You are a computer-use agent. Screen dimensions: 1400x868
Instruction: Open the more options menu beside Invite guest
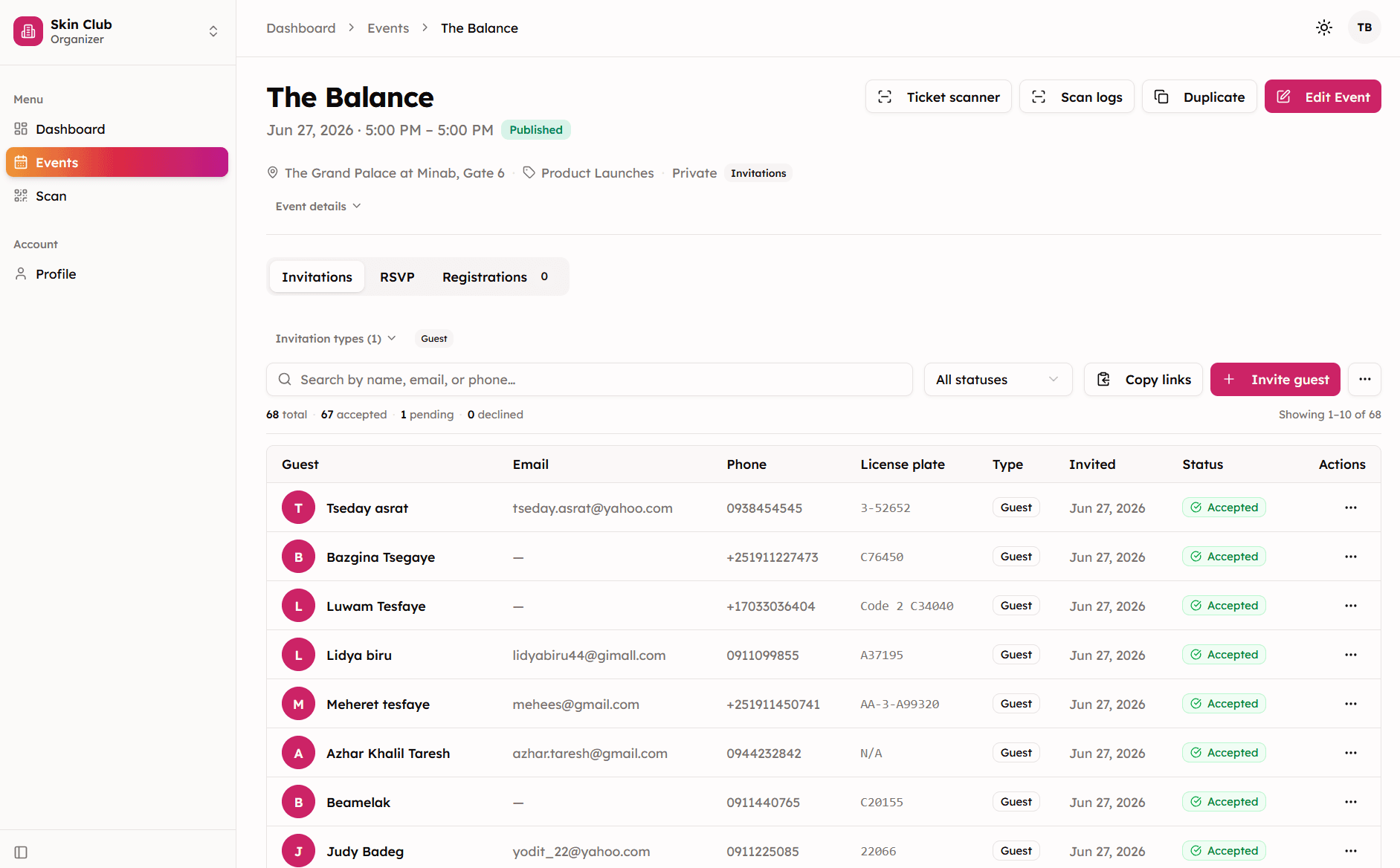pyautogui.click(x=1364, y=380)
